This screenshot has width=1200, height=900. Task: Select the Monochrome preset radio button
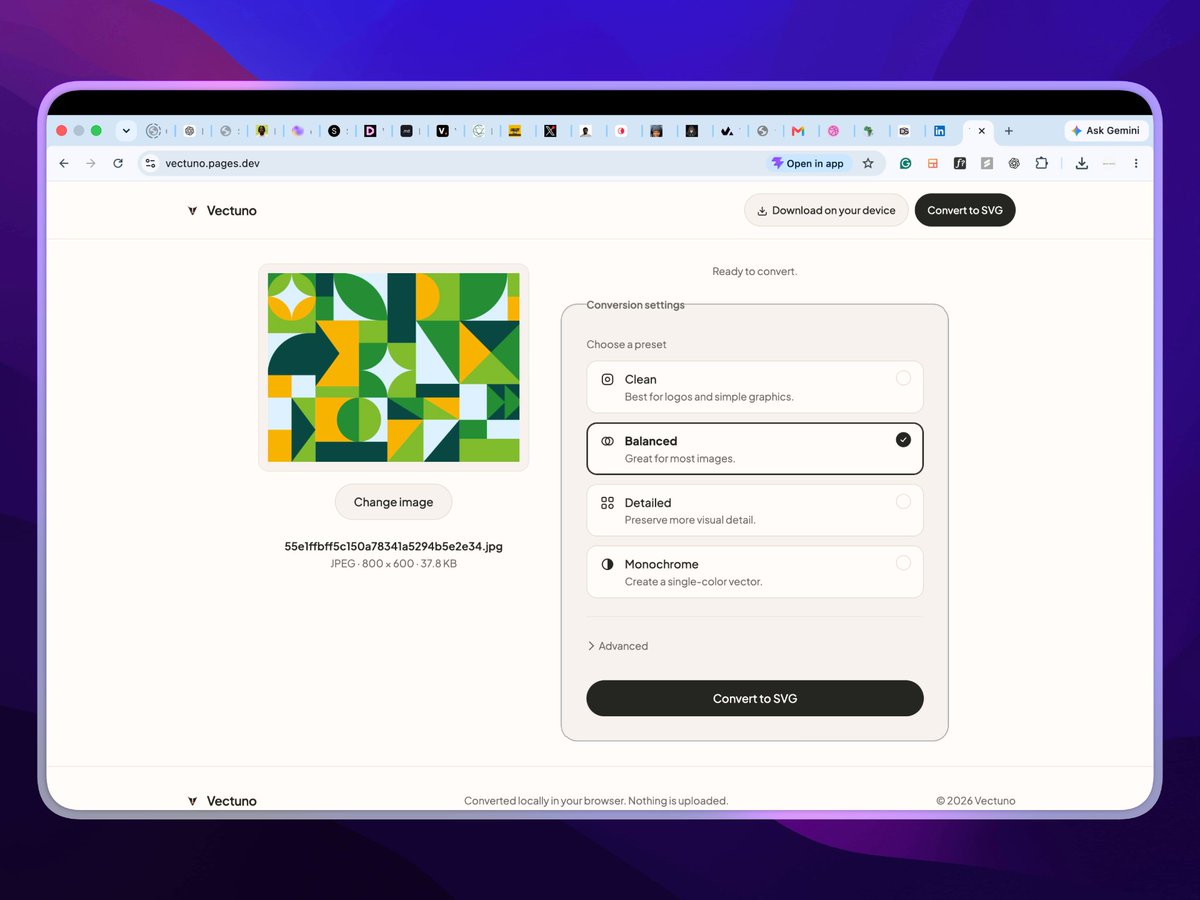click(x=903, y=563)
